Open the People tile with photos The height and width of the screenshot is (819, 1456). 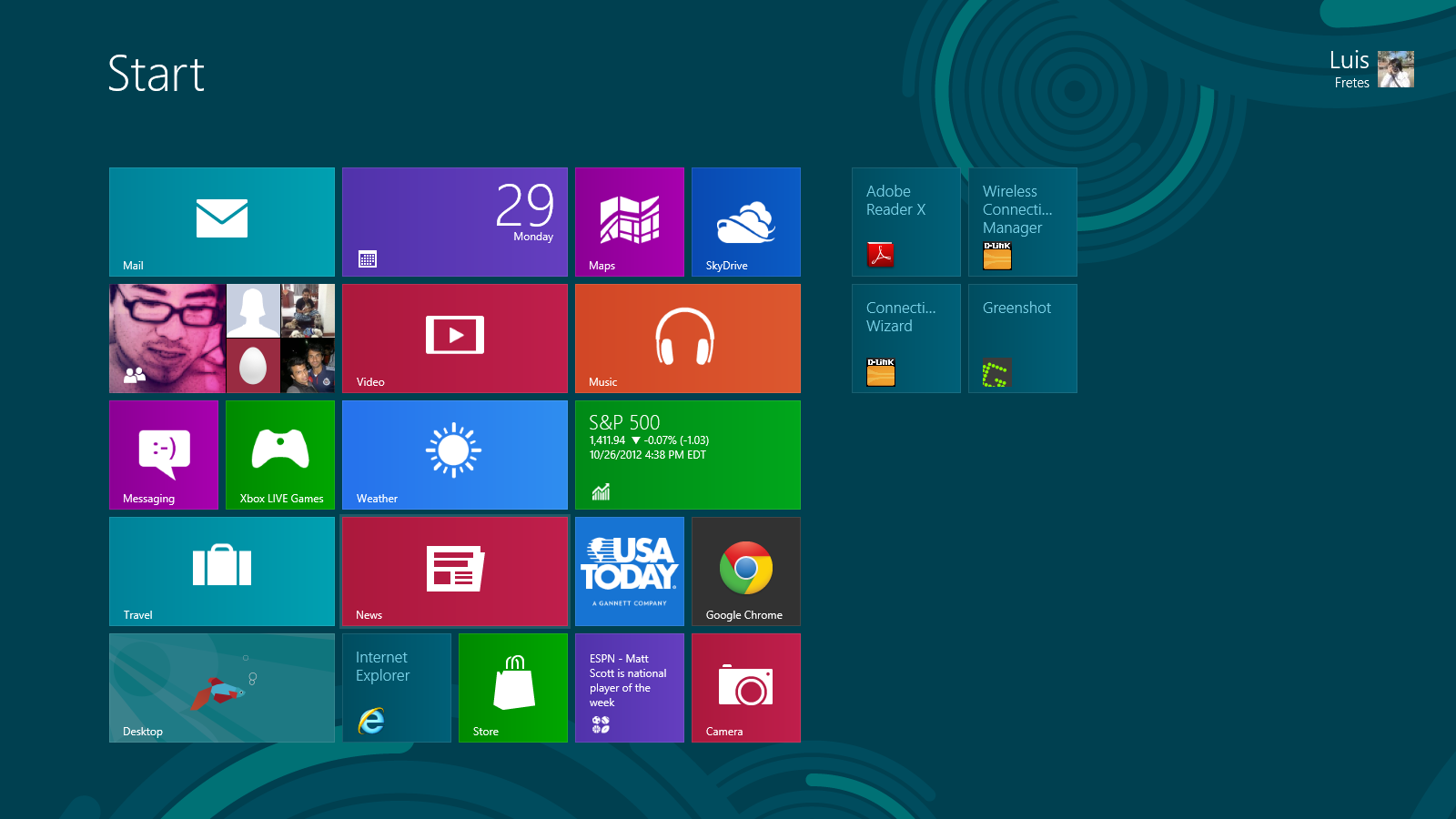[x=222, y=339]
